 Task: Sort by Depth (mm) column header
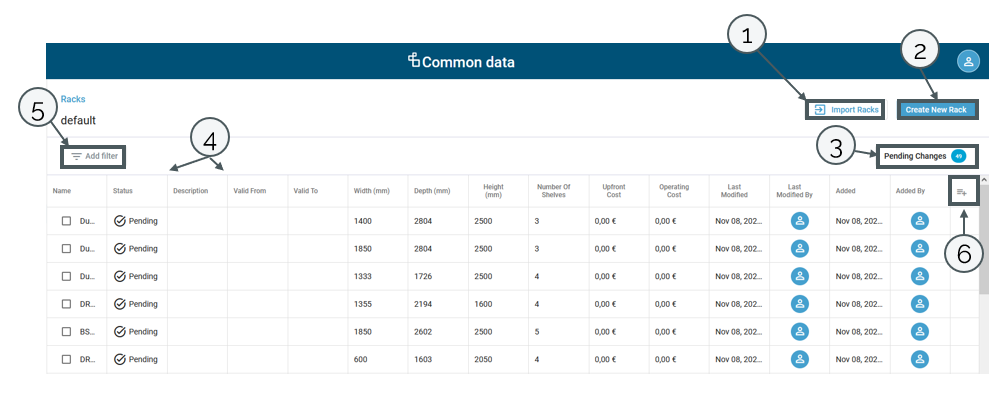tap(432, 191)
